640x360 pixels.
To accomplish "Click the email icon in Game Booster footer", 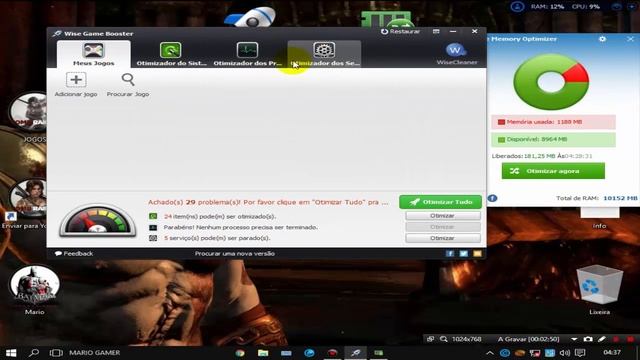I will (x=478, y=254).
